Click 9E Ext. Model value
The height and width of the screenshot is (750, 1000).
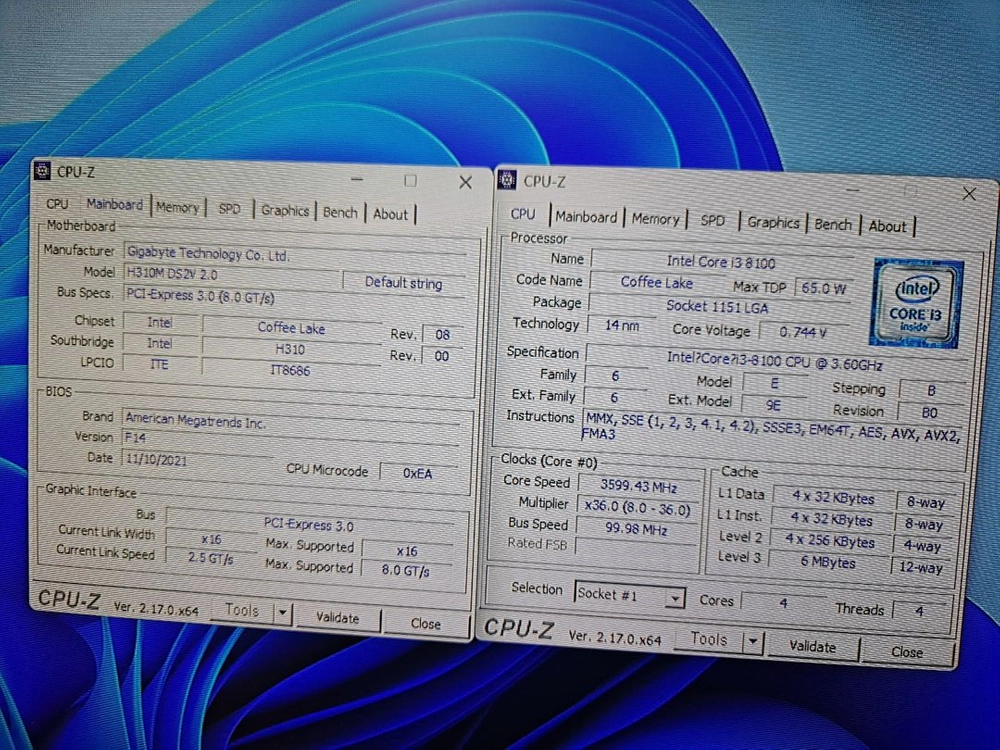coord(774,406)
